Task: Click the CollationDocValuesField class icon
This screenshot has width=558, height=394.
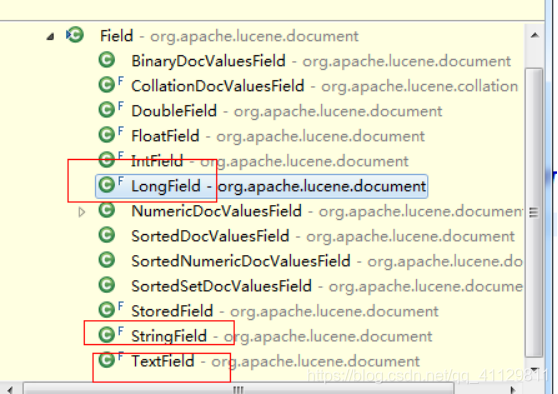Action: point(107,85)
